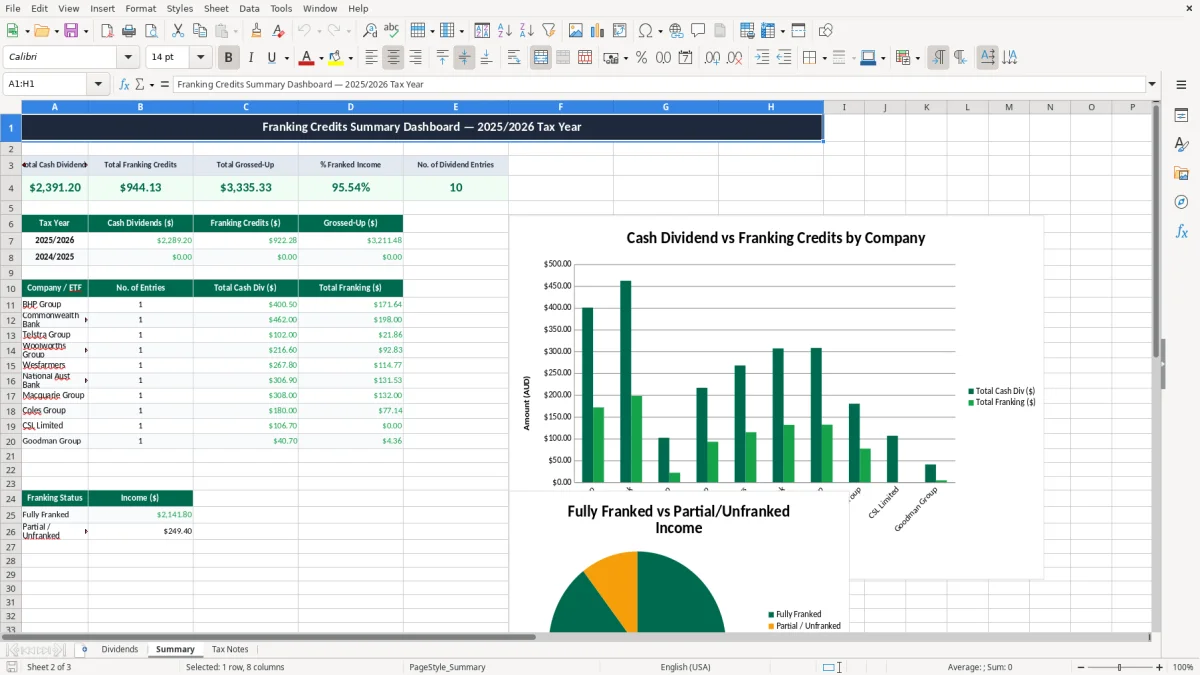Open the Data menu
This screenshot has width=1200, height=675.
[249, 8]
